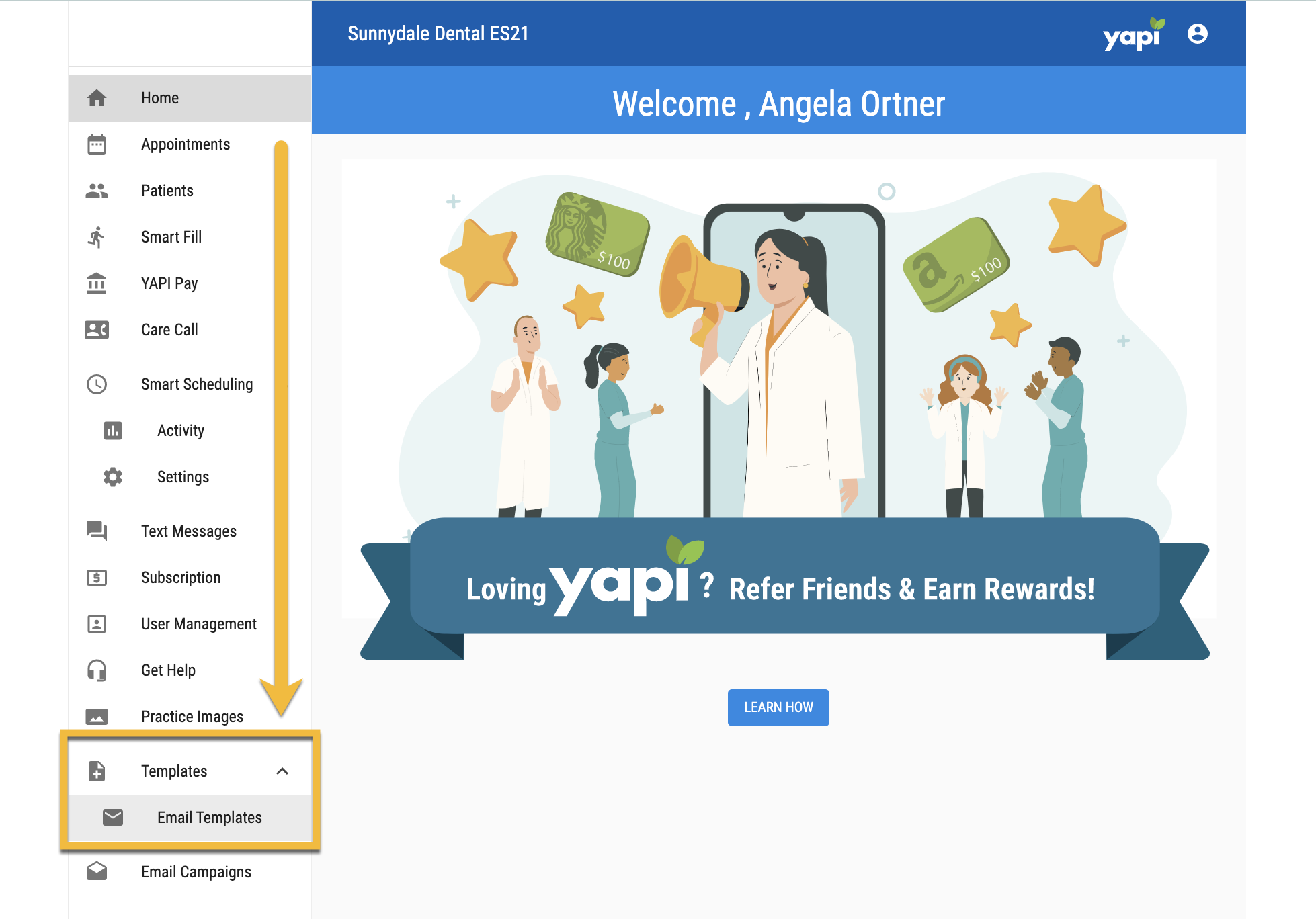The height and width of the screenshot is (919, 1316).
Task: Click the Activity bar chart icon
Action: [x=113, y=431]
